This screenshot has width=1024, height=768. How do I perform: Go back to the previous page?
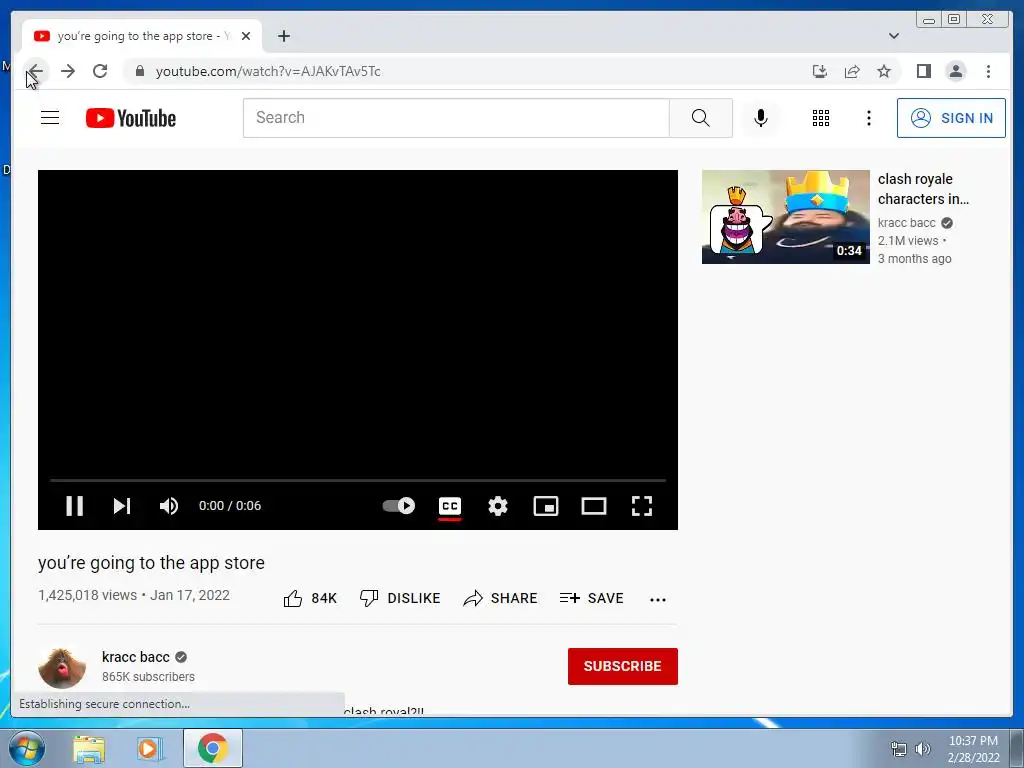[x=36, y=71]
